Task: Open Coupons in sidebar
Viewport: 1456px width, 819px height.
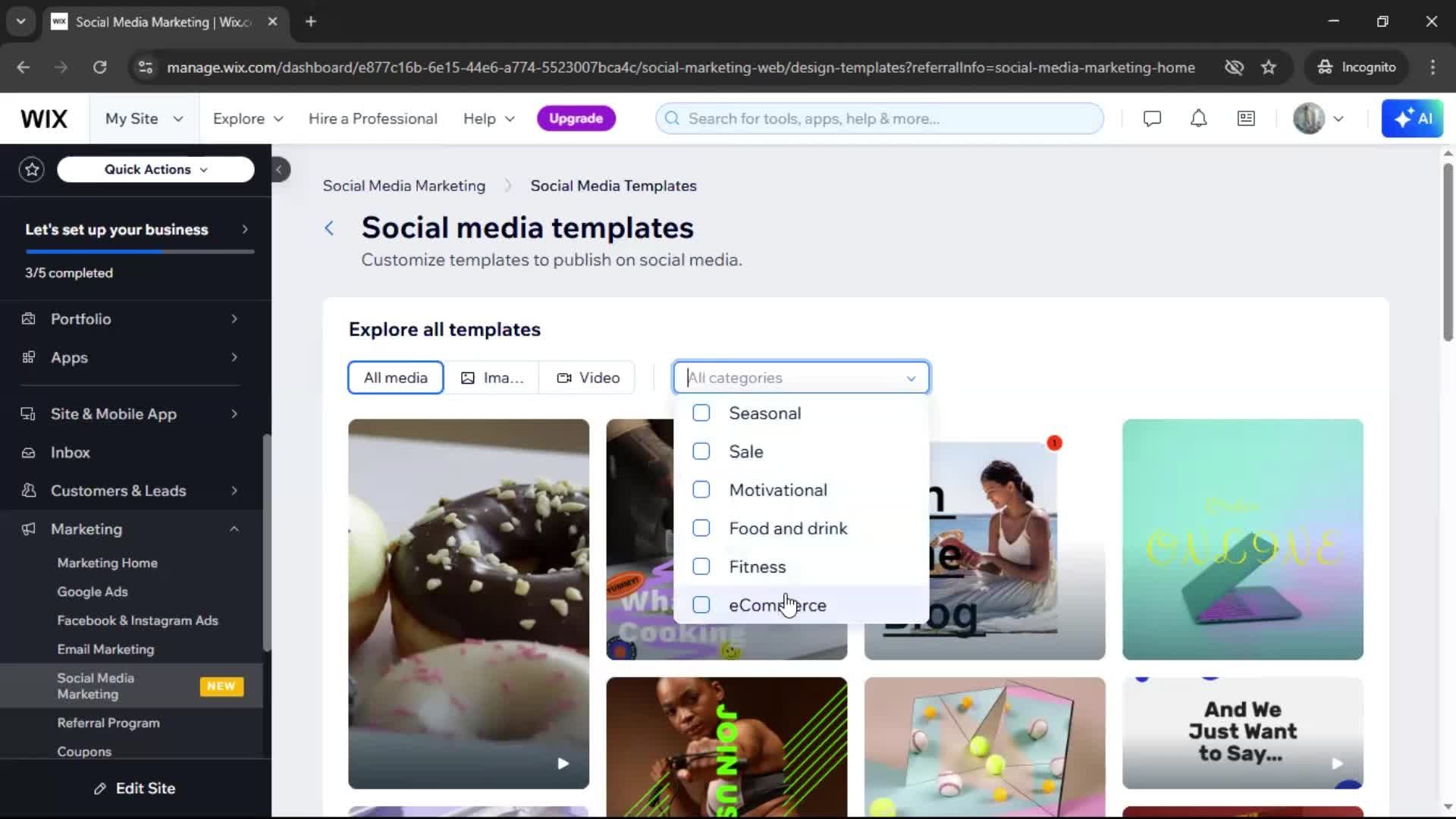Action: [84, 752]
